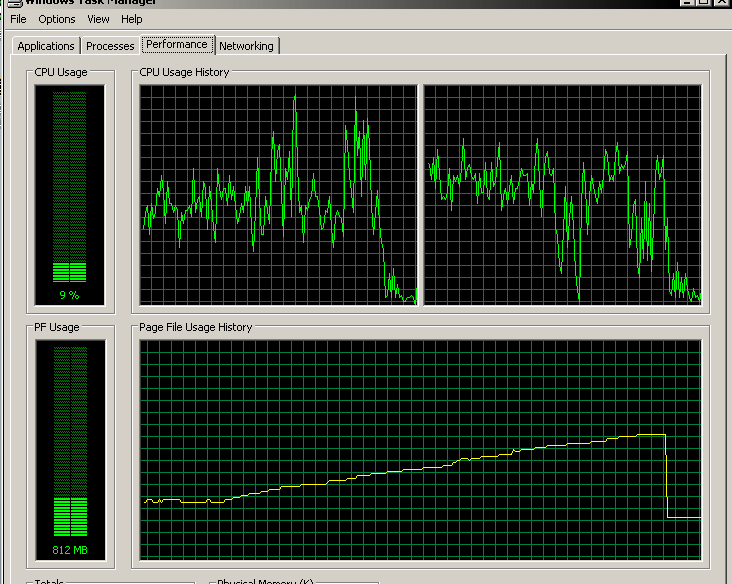
Task: Click the 'PF Usage' group label
Action: 56,327
